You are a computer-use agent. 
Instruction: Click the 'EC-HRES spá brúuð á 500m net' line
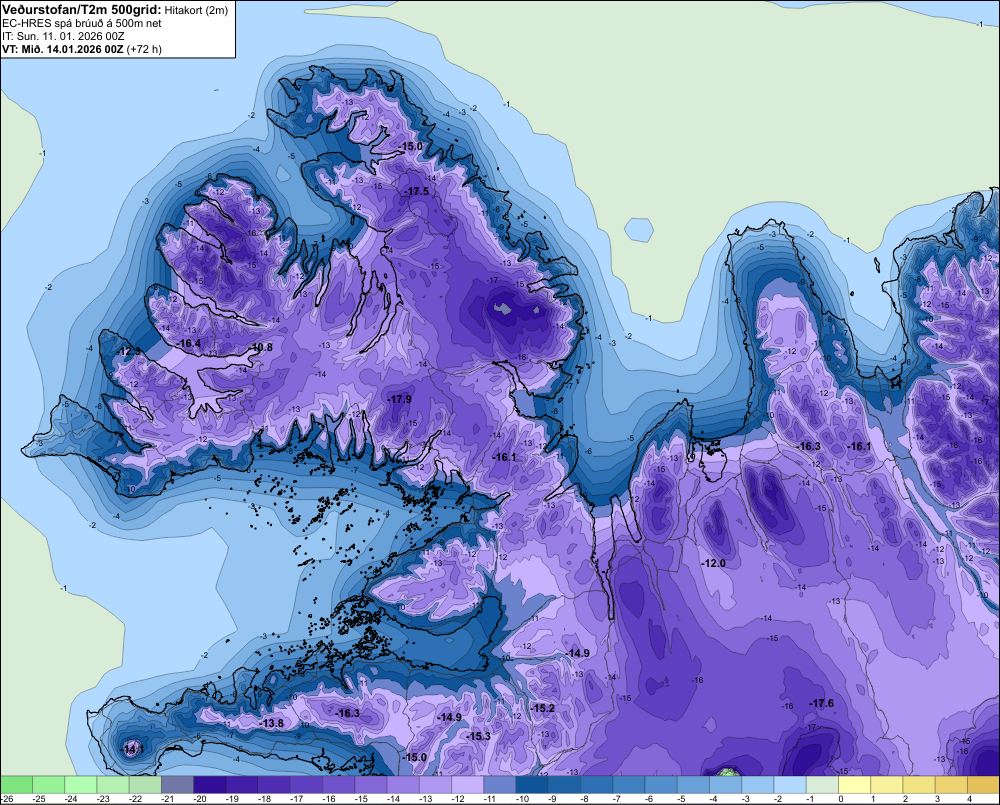(82, 24)
